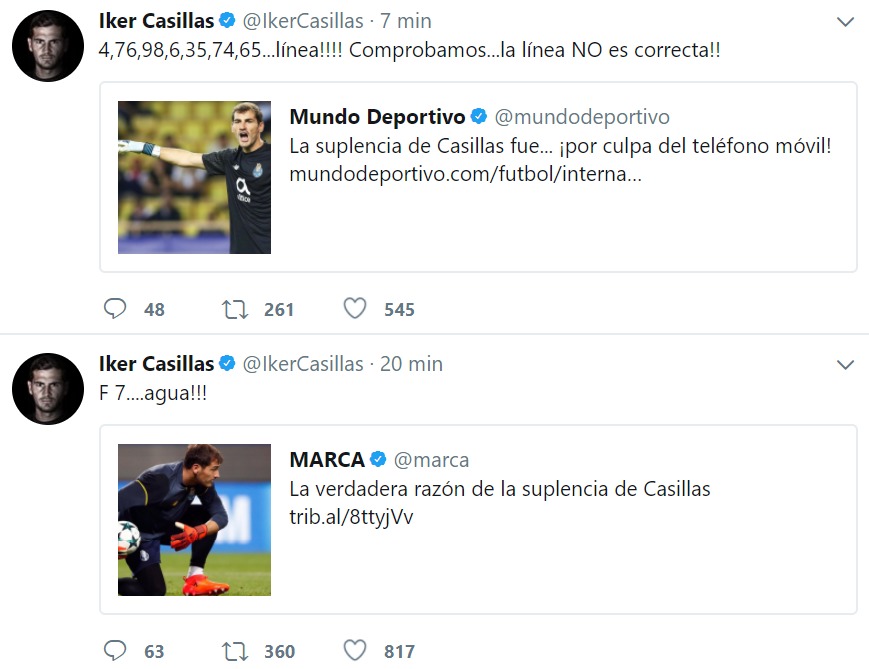Image resolution: width=869 pixels, height=669 pixels.
Task: Reply to the "F 7....agua!!!" tweet
Action: [115, 650]
